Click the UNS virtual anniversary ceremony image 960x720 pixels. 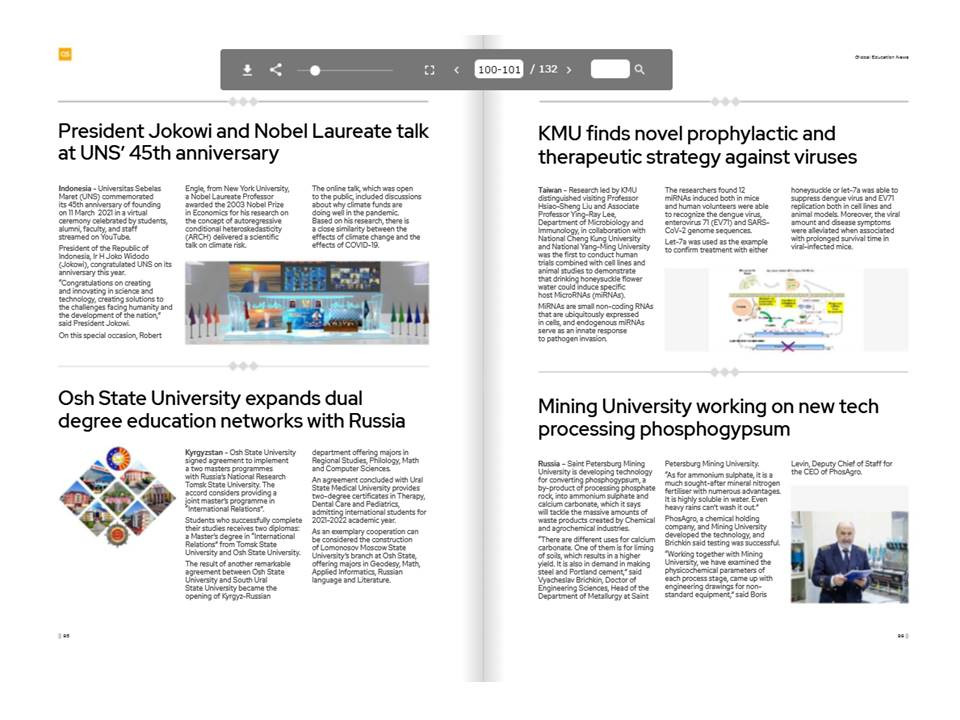pyautogui.click(x=306, y=303)
